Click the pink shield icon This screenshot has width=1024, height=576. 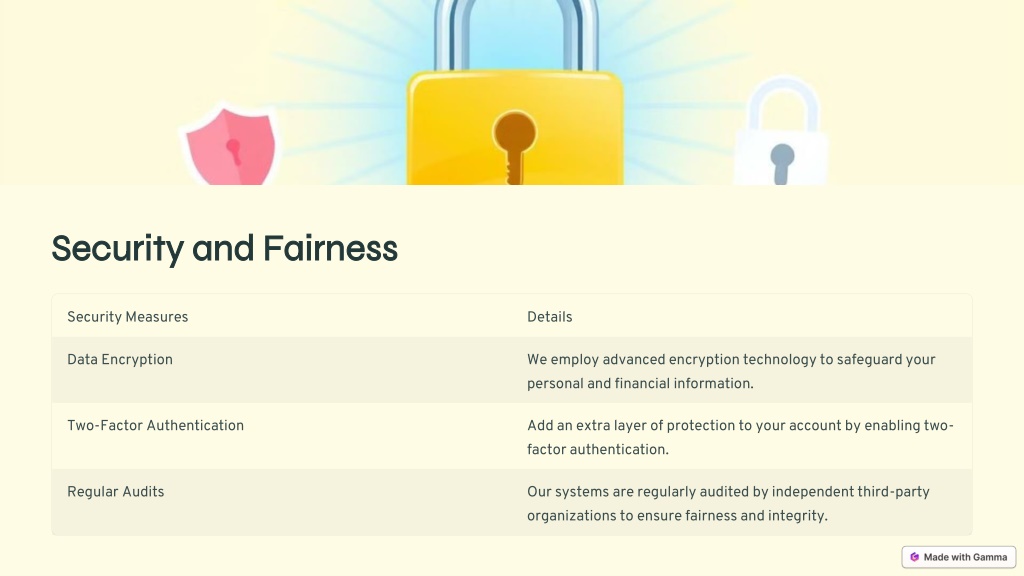[x=230, y=146]
